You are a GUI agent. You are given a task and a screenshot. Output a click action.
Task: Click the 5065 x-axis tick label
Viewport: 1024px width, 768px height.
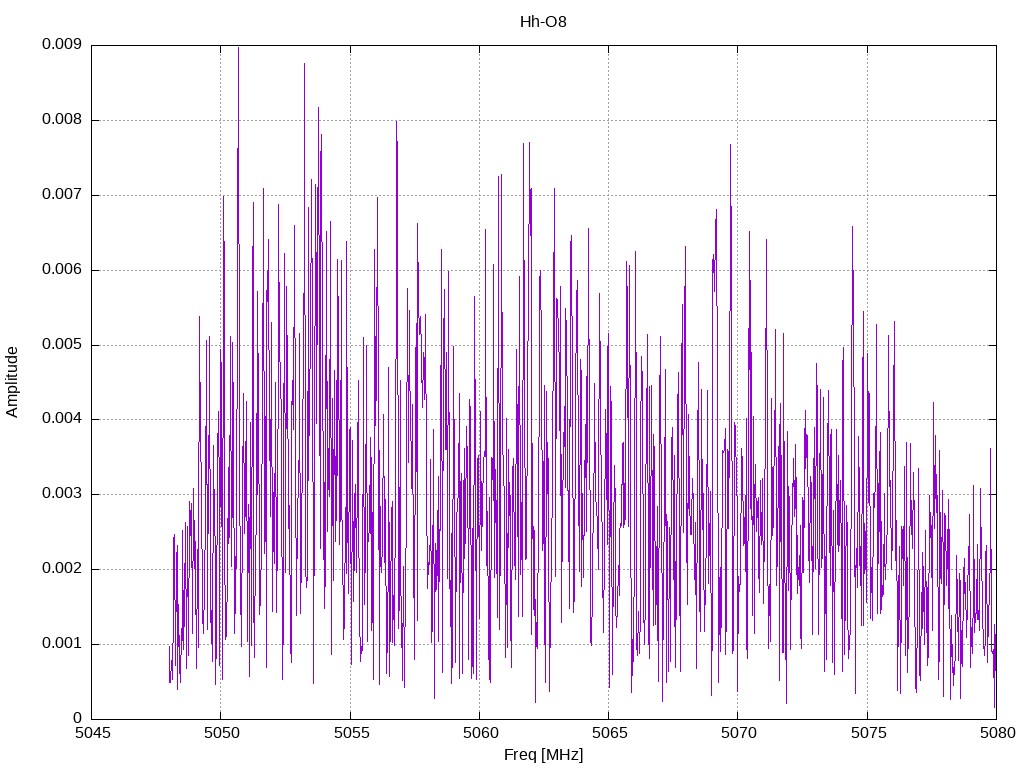[x=610, y=733]
